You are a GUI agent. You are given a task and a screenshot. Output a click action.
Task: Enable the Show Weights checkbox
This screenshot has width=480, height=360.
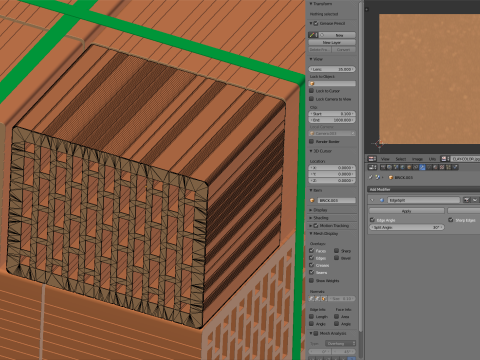pyautogui.click(x=312, y=280)
